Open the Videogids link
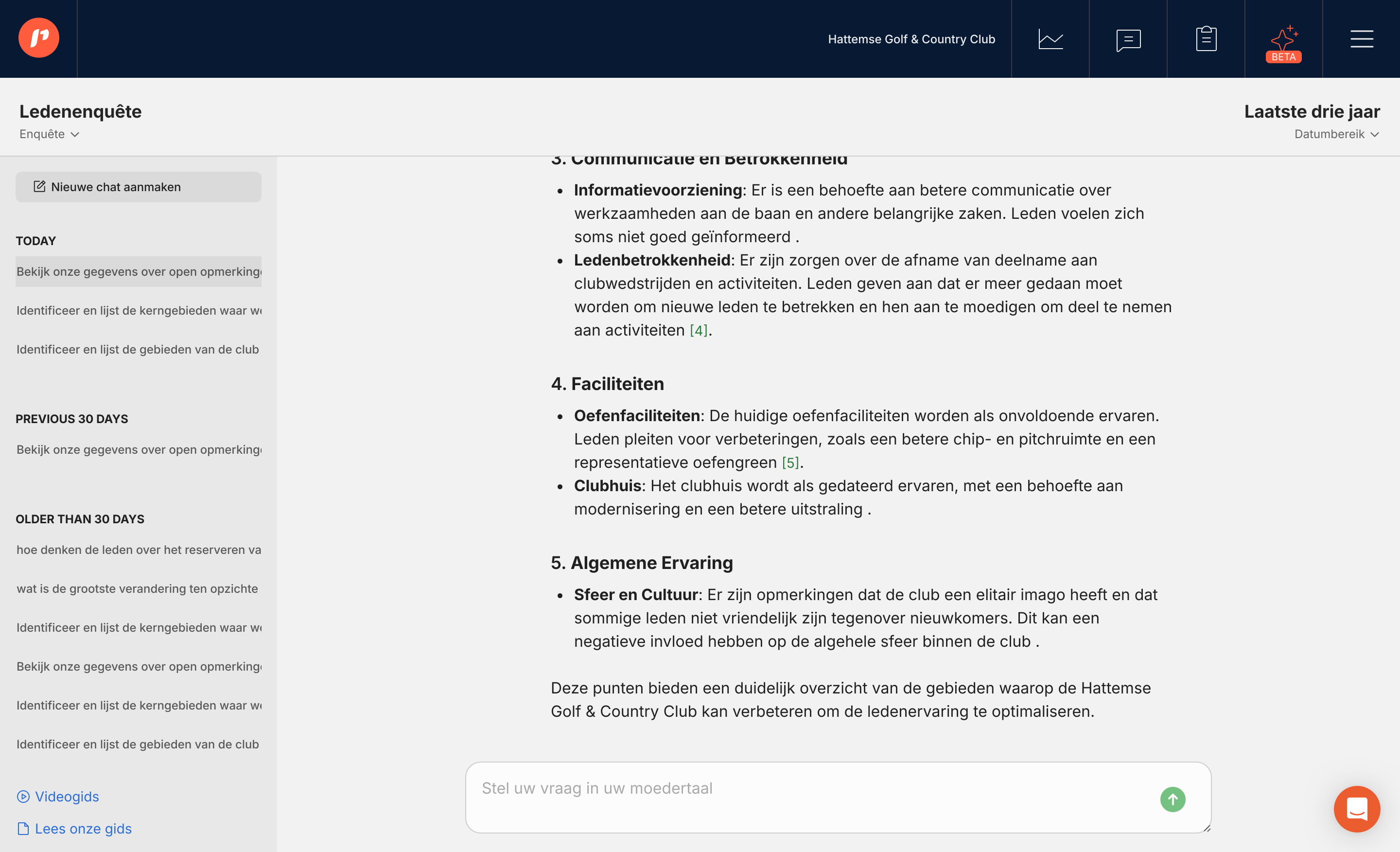 (x=67, y=796)
